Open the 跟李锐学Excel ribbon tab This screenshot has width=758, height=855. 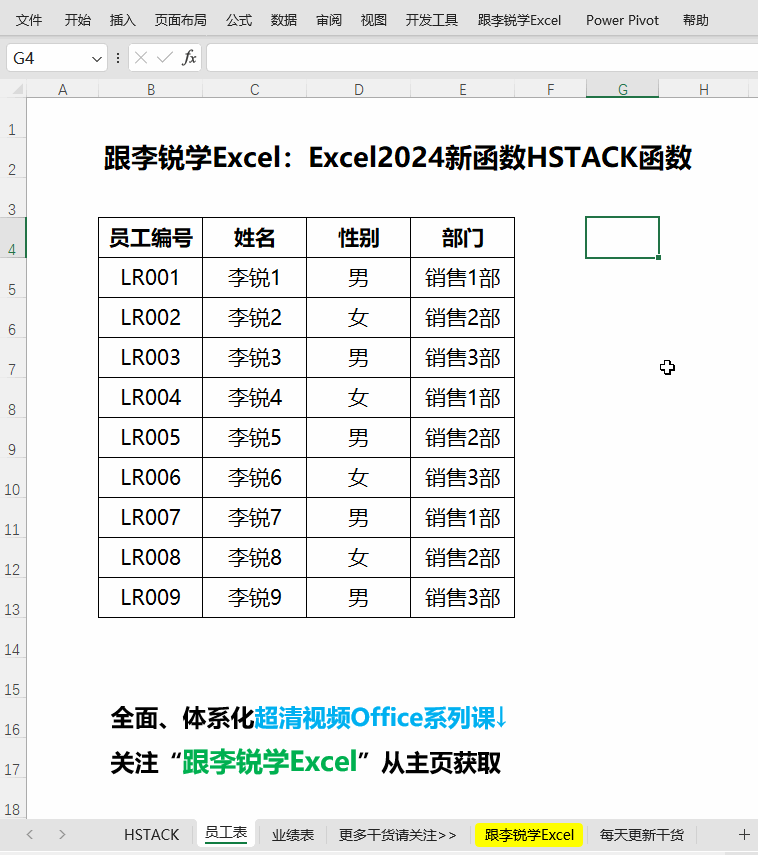coord(519,20)
